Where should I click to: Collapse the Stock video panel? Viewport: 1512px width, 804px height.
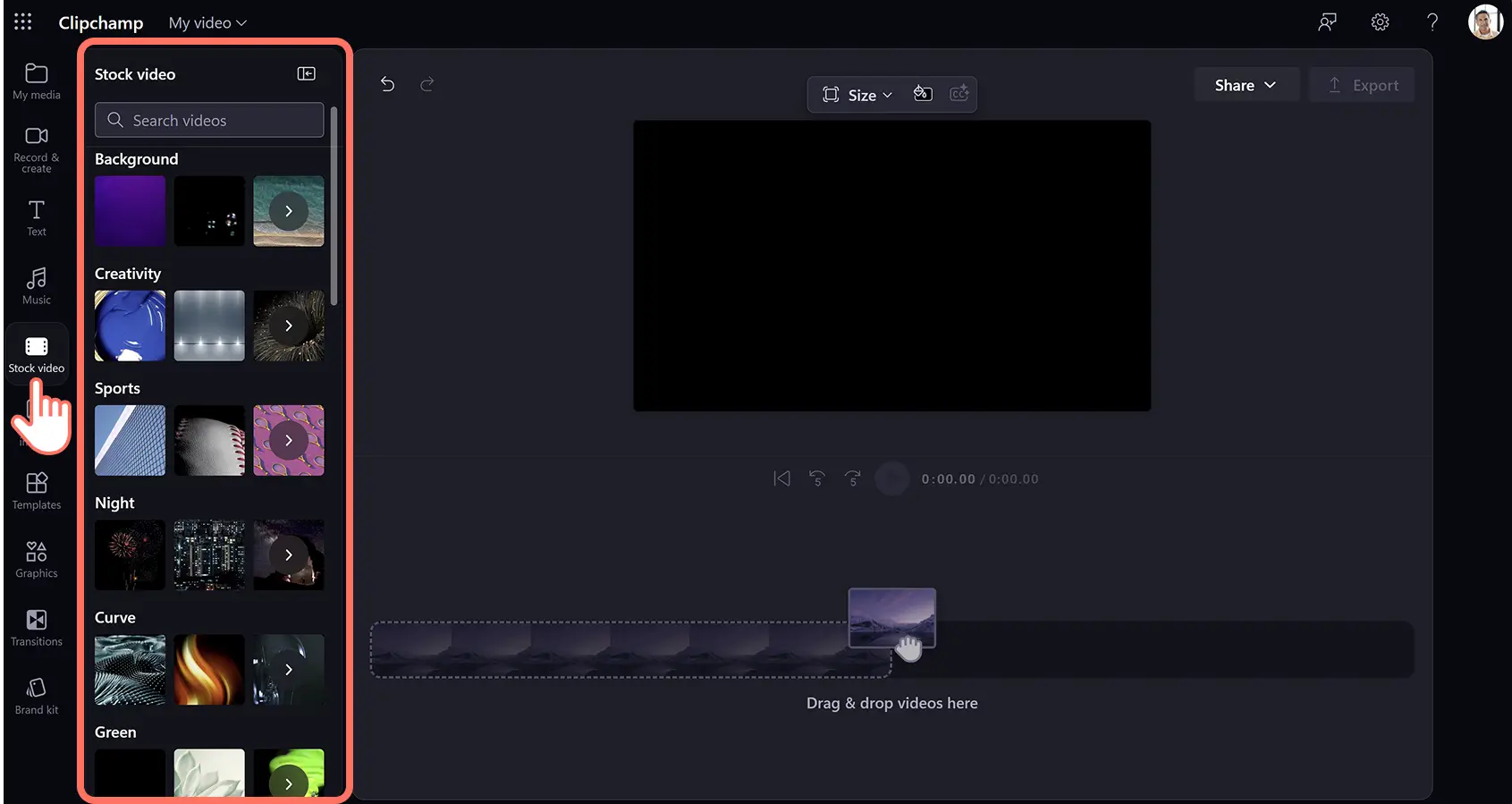pyautogui.click(x=307, y=73)
